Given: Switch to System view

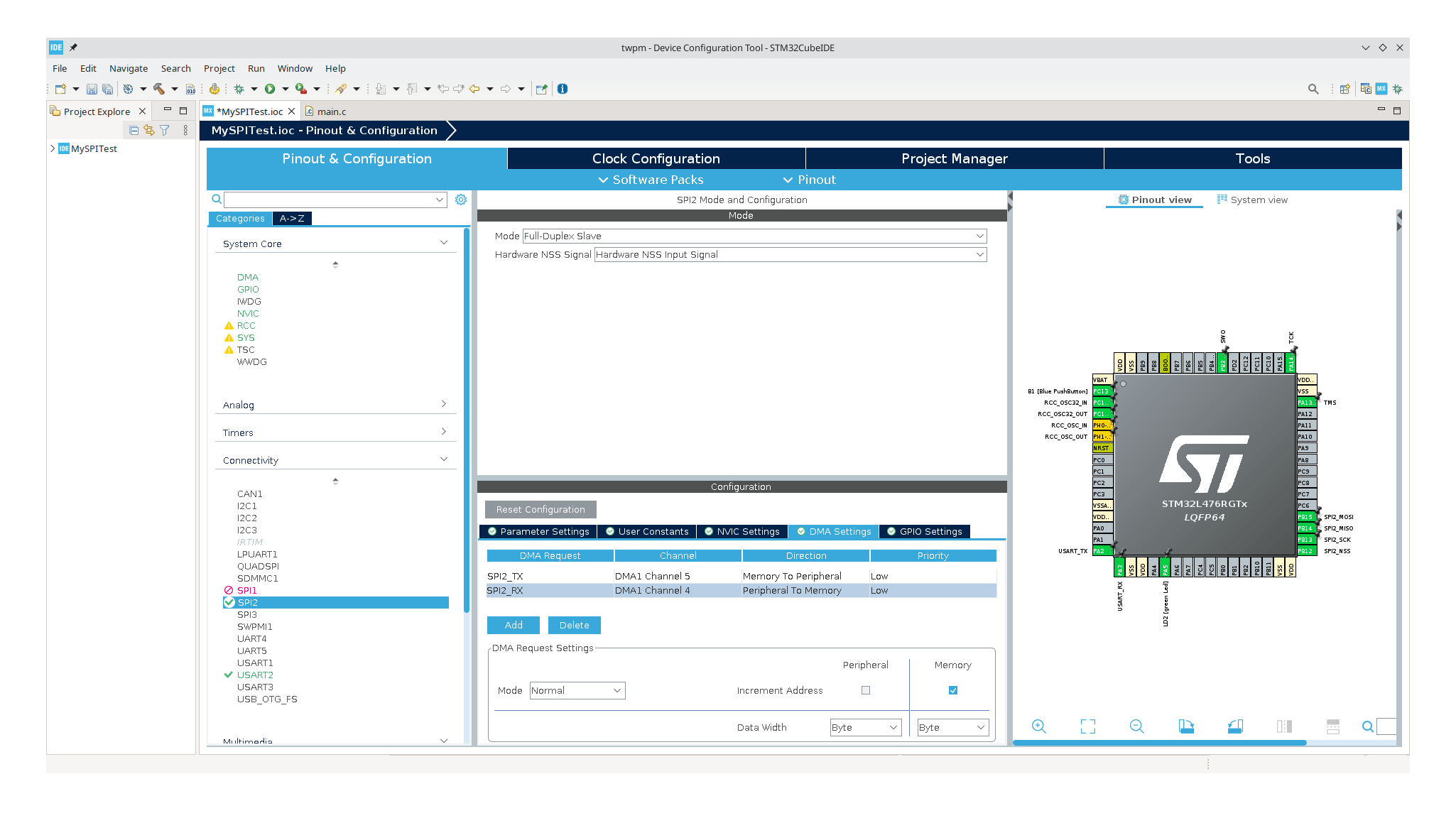Looking at the screenshot, I should [1251, 200].
